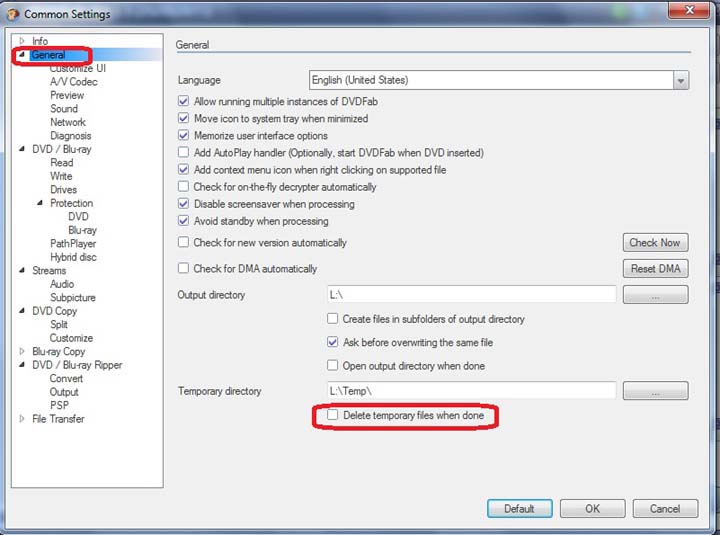Click the Cancel button
The width and height of the screenshot is (720, 535).
[x=665, y=509]
